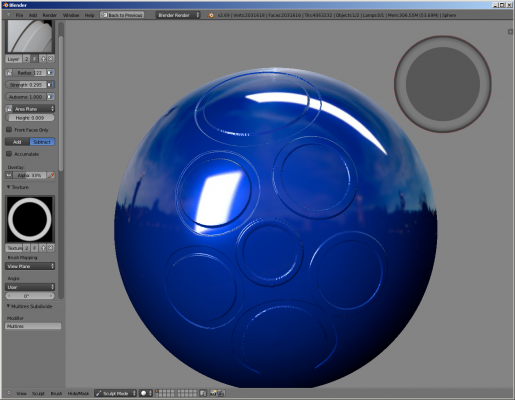This screenshot has width=515, height=400.
Task: Click the angle 0° value field
Action: [x=30, y=296]
